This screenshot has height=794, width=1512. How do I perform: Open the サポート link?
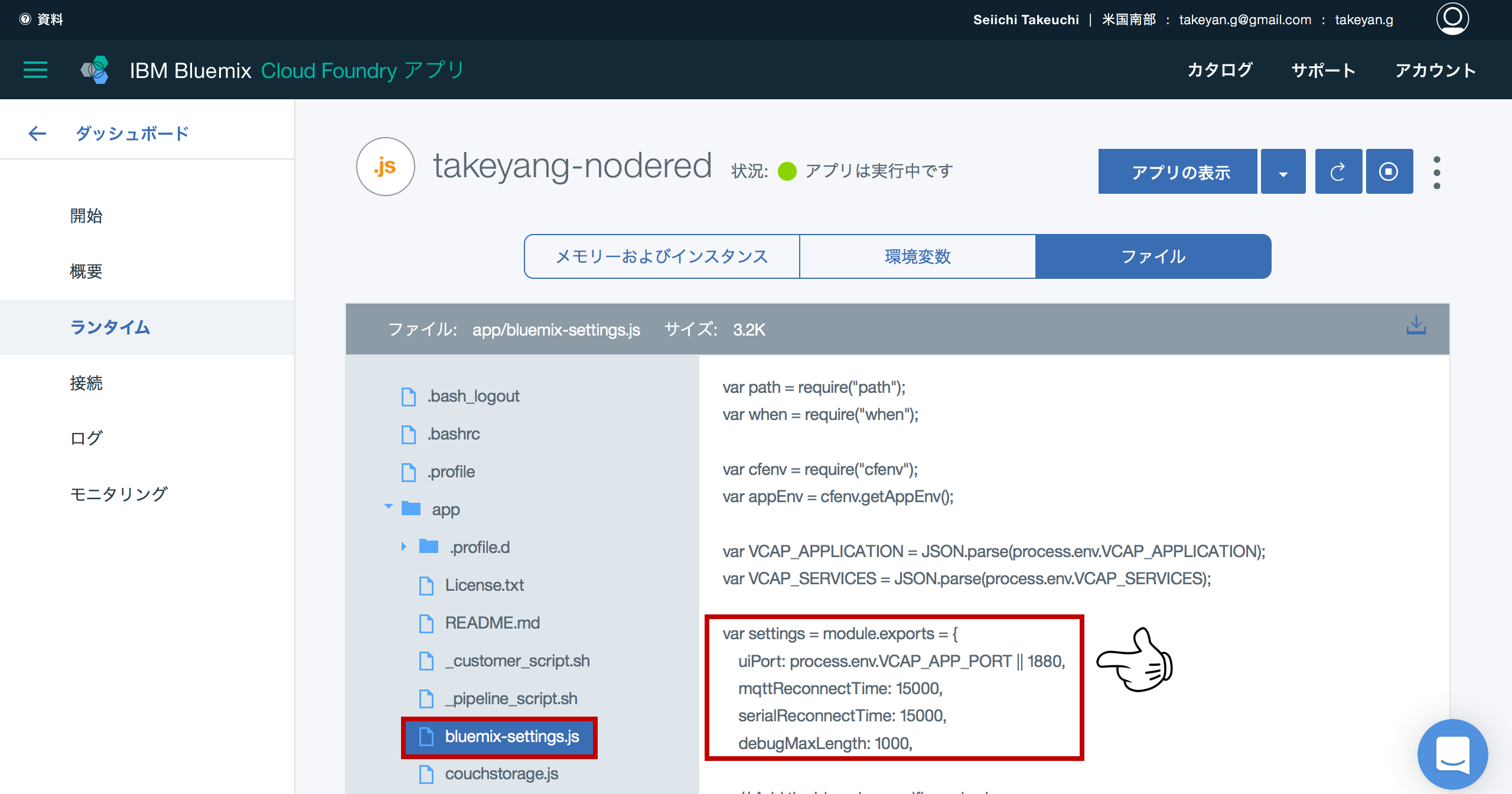pos(1323,70)
